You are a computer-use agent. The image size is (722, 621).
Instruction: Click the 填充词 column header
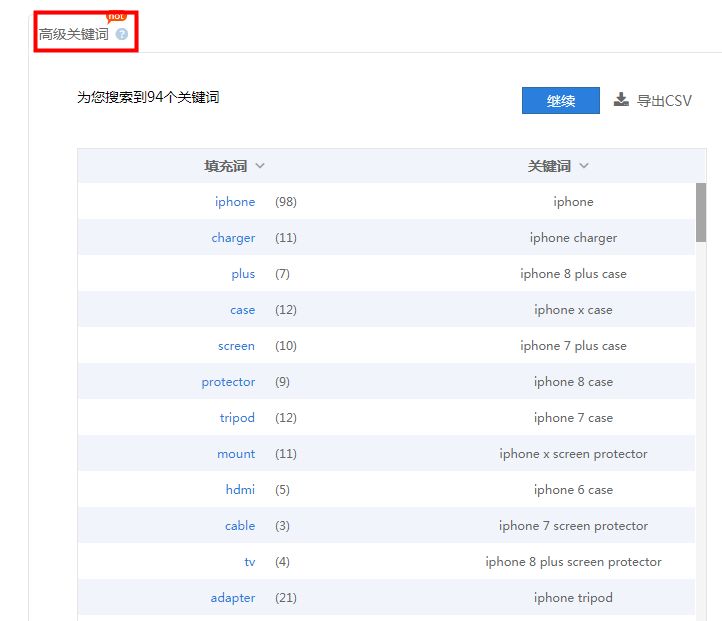pos(226,166)
